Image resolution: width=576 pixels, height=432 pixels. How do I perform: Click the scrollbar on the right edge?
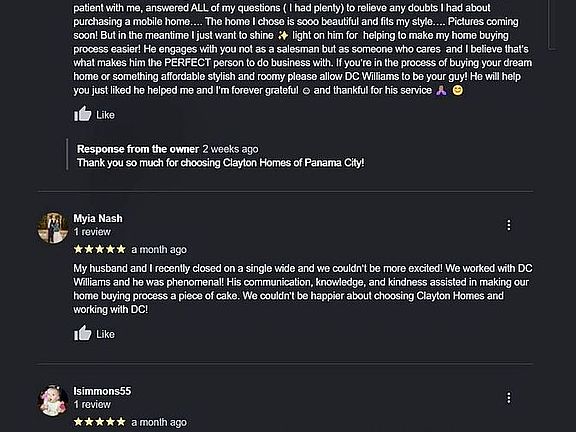tap(551, 24)
